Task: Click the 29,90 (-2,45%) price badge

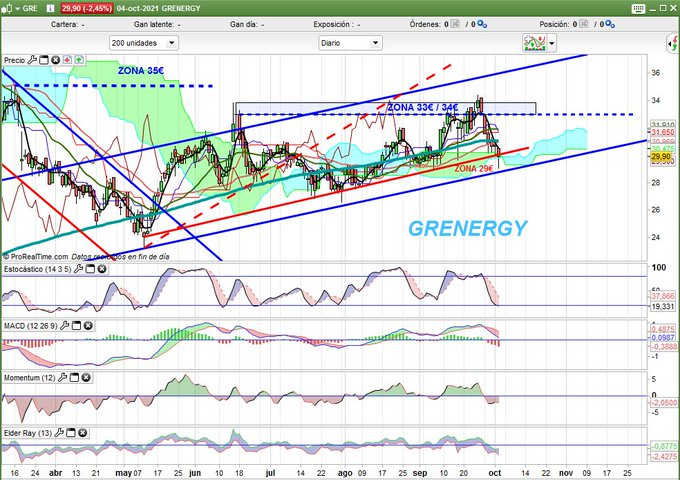Action: point(87,8)
